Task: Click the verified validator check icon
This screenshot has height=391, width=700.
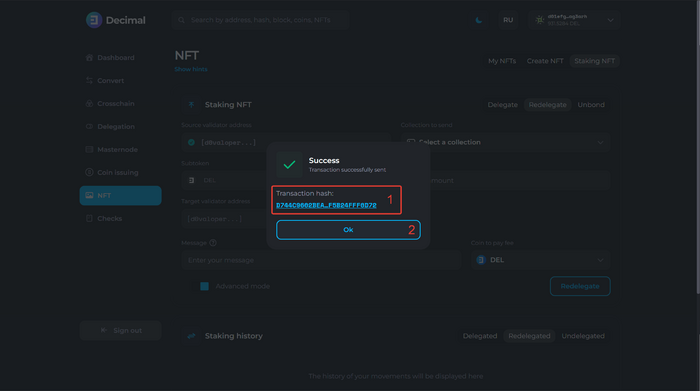Action: 192,142
